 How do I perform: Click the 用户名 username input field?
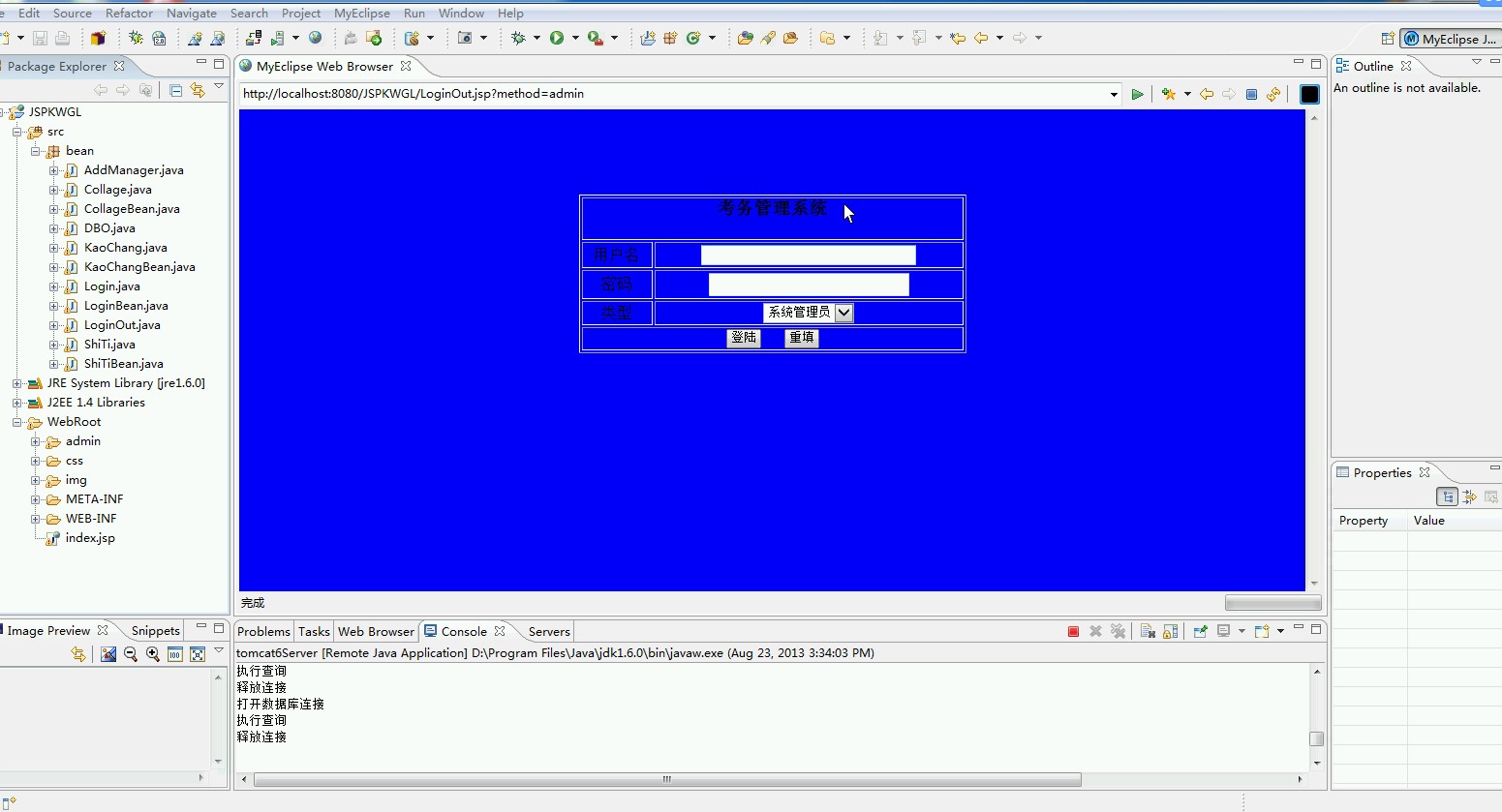pos(809,255)
